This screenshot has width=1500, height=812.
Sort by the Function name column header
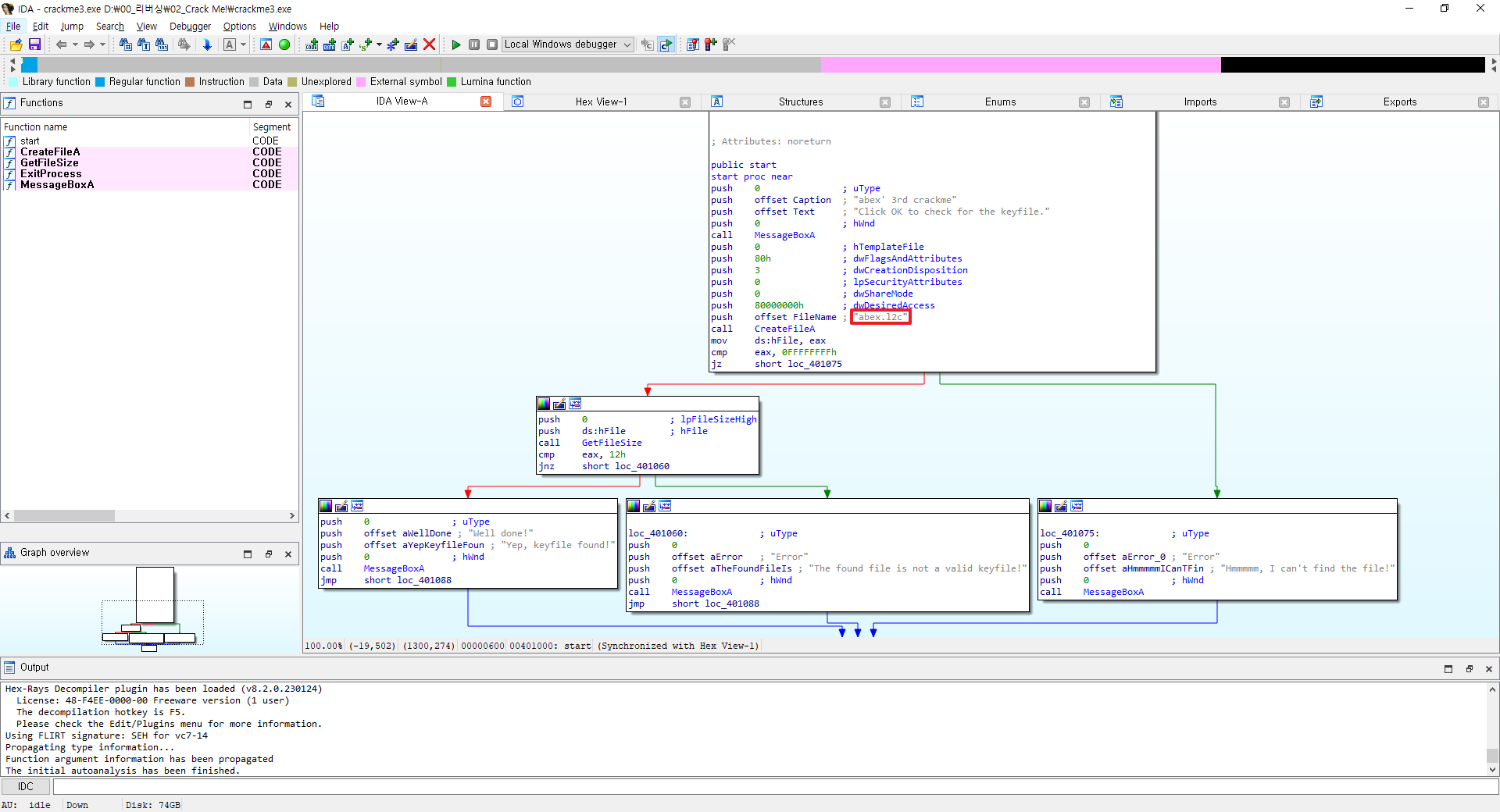coord(125,126)
